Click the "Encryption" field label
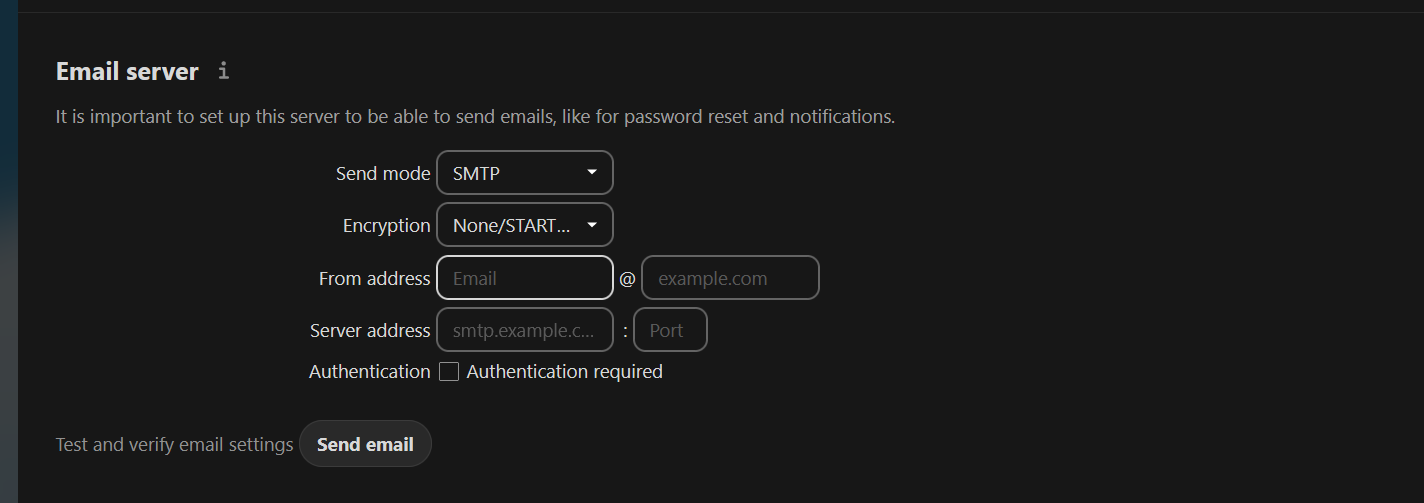 pyautogui.click(x=387, y=226)
